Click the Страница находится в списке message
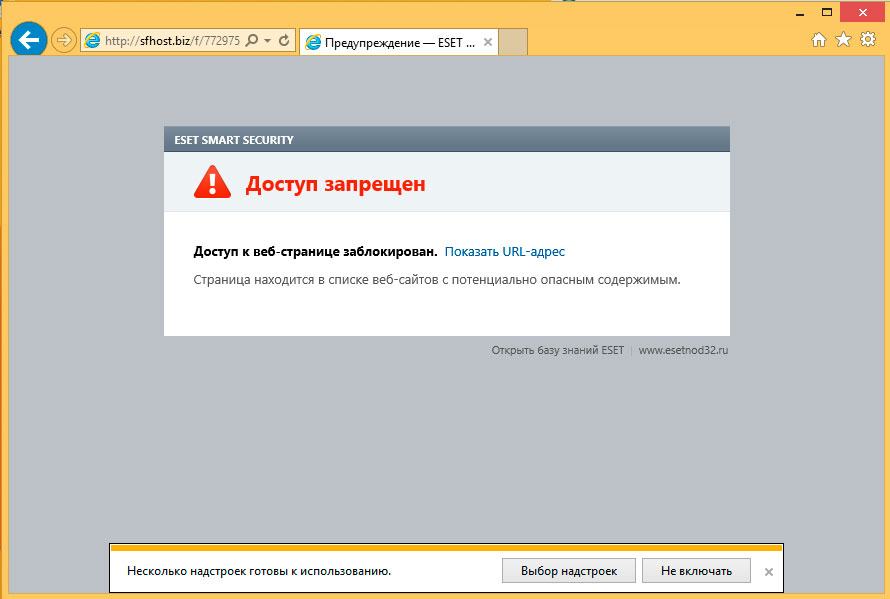 [x=436, y=280]
